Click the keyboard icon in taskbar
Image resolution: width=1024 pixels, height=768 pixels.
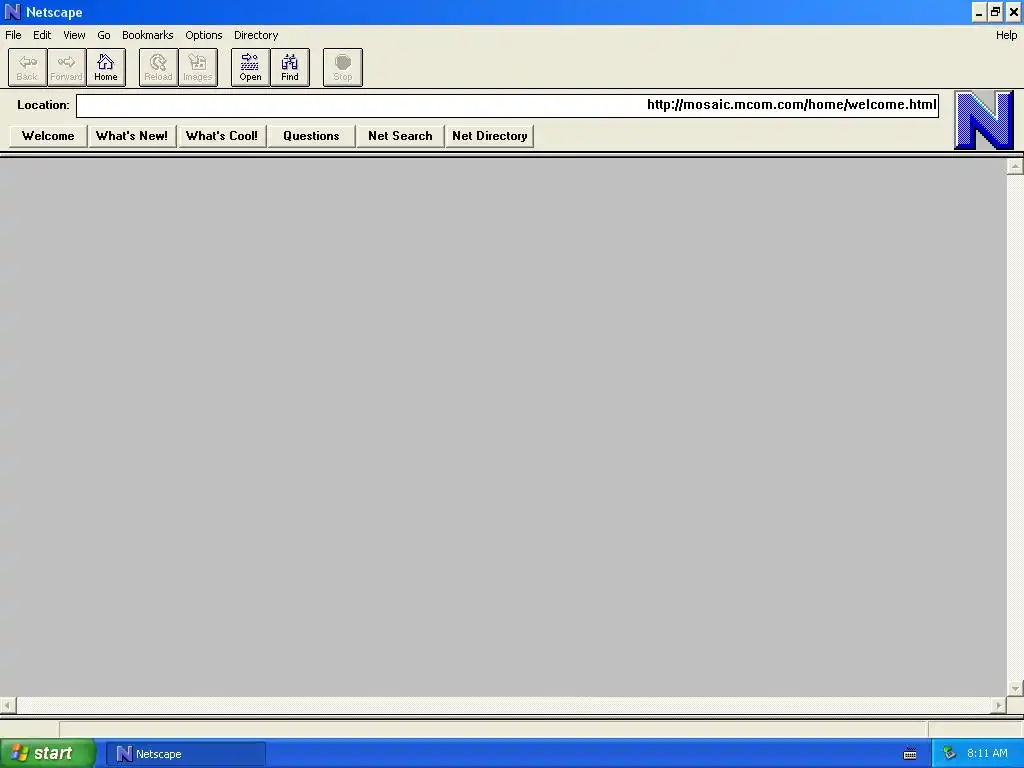[x=910, y=754]
